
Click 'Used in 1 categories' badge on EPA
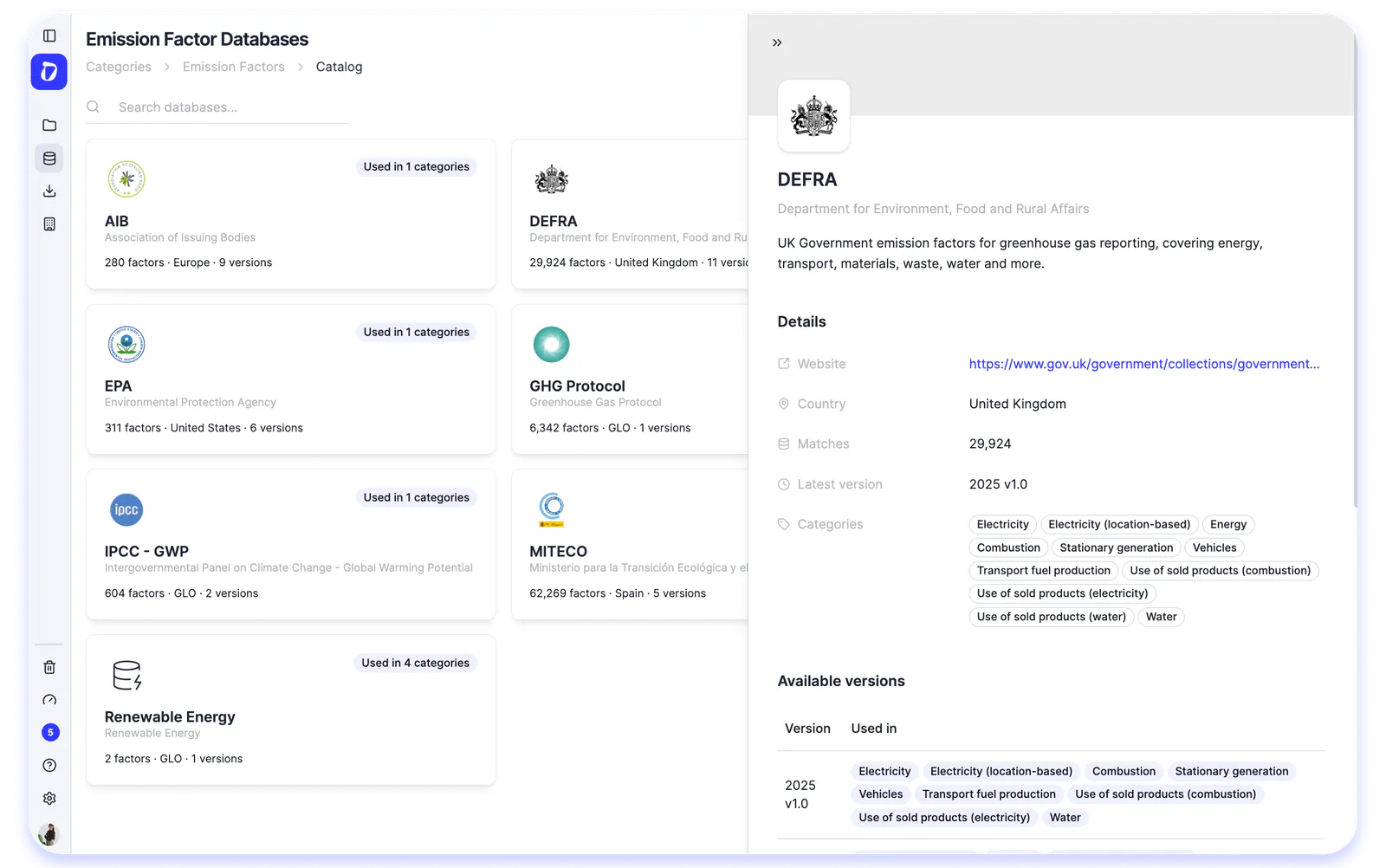tap(417, 332)
